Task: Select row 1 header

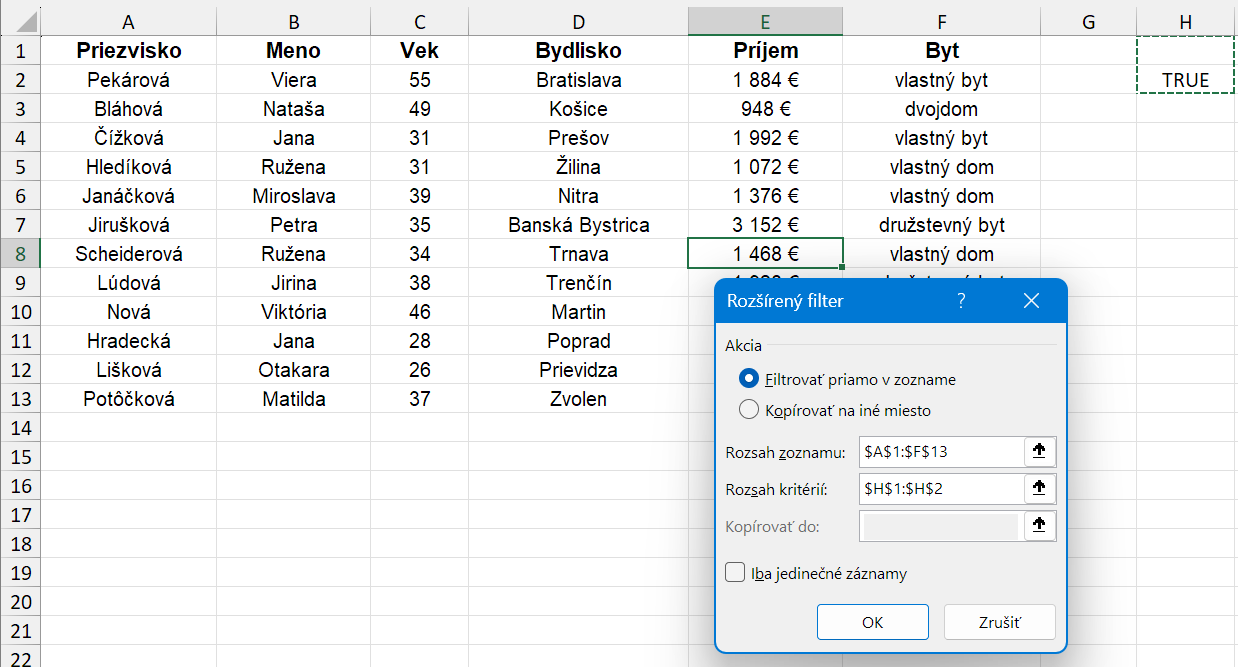Action: pos(20,51)
